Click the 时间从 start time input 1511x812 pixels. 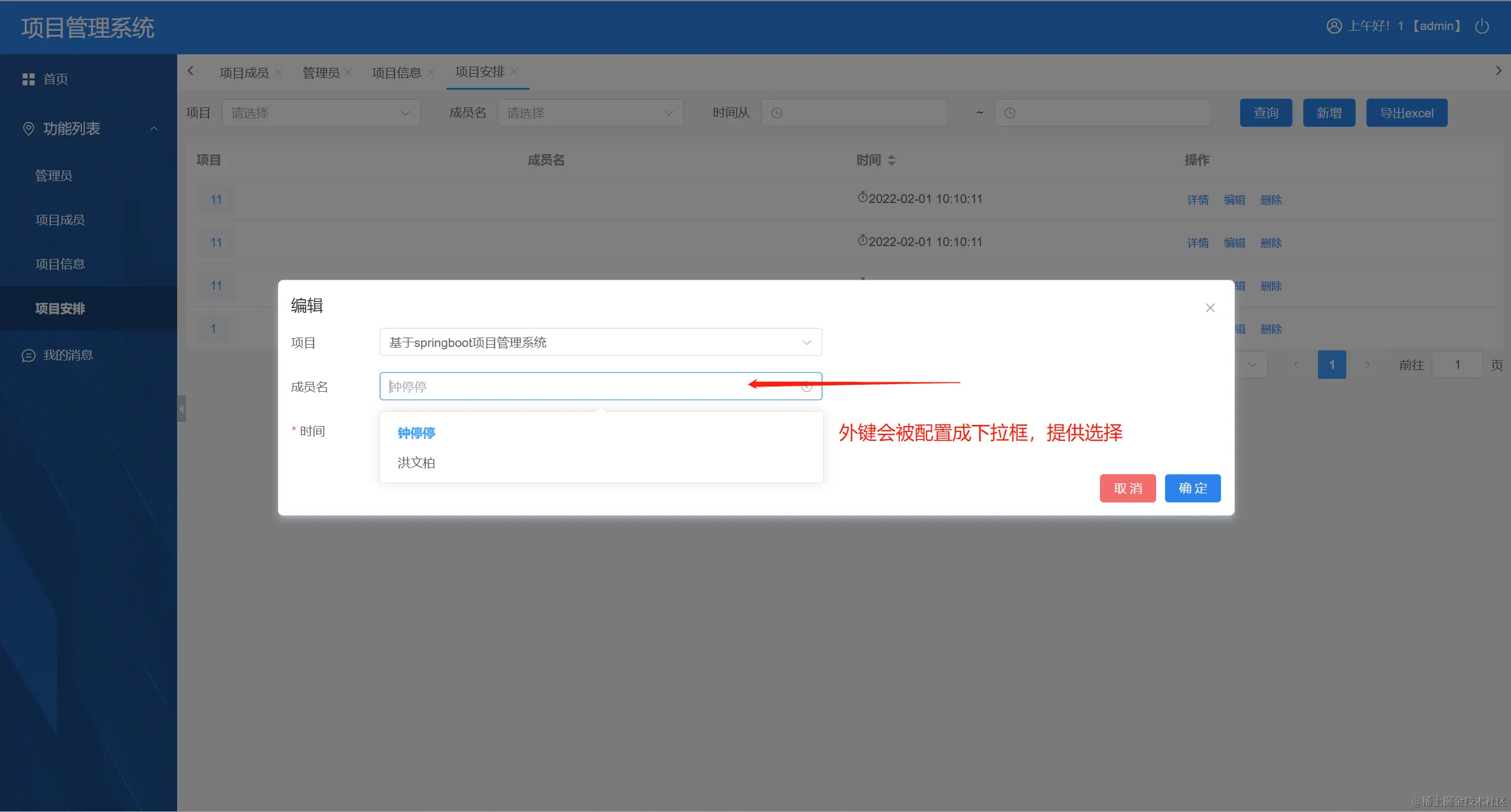coord(854,113)
